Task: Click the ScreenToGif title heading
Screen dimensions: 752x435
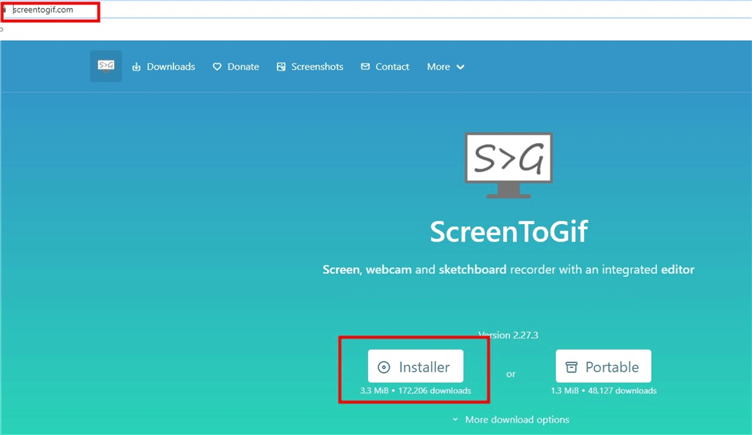Action: point(509,232)
